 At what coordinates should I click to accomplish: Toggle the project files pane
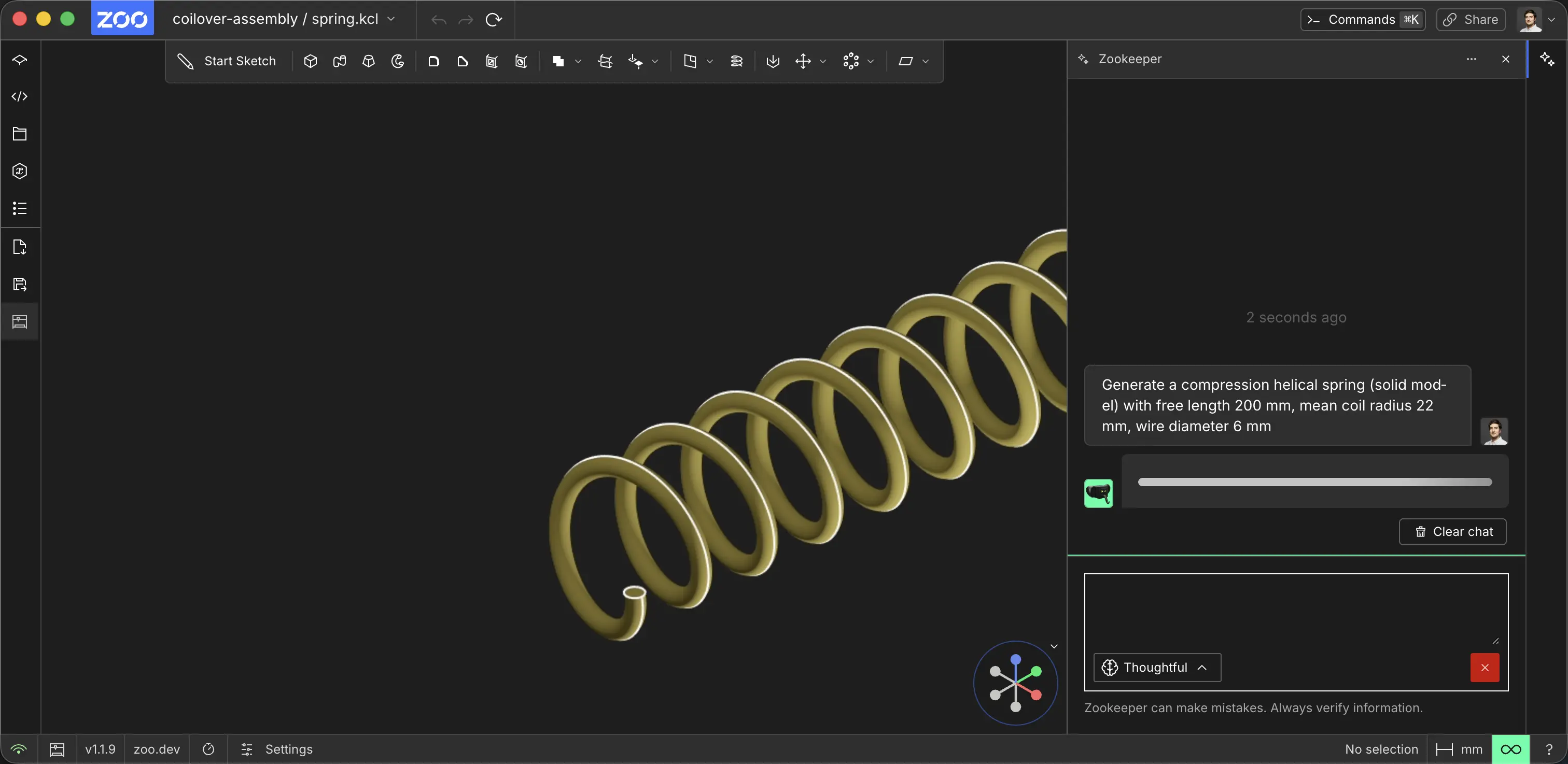(x=20, y=134)
